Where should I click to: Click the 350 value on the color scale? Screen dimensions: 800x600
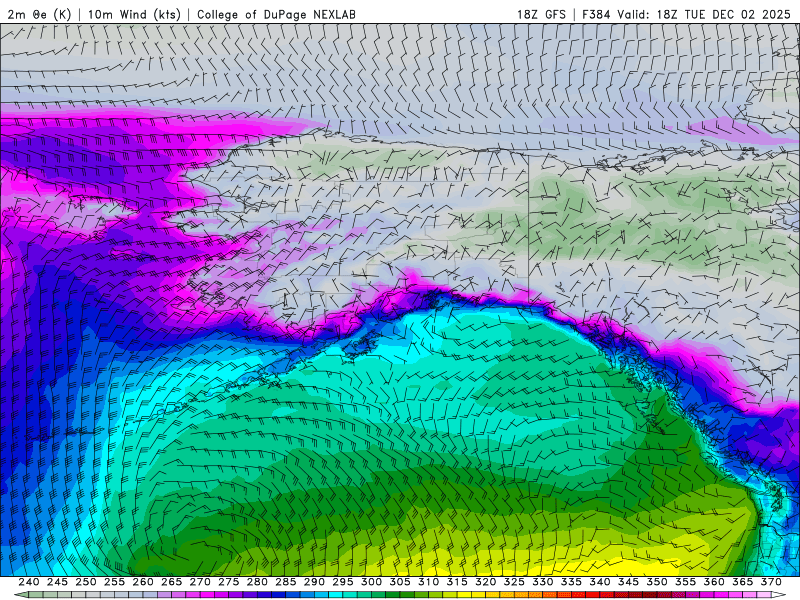pos(657,582)
